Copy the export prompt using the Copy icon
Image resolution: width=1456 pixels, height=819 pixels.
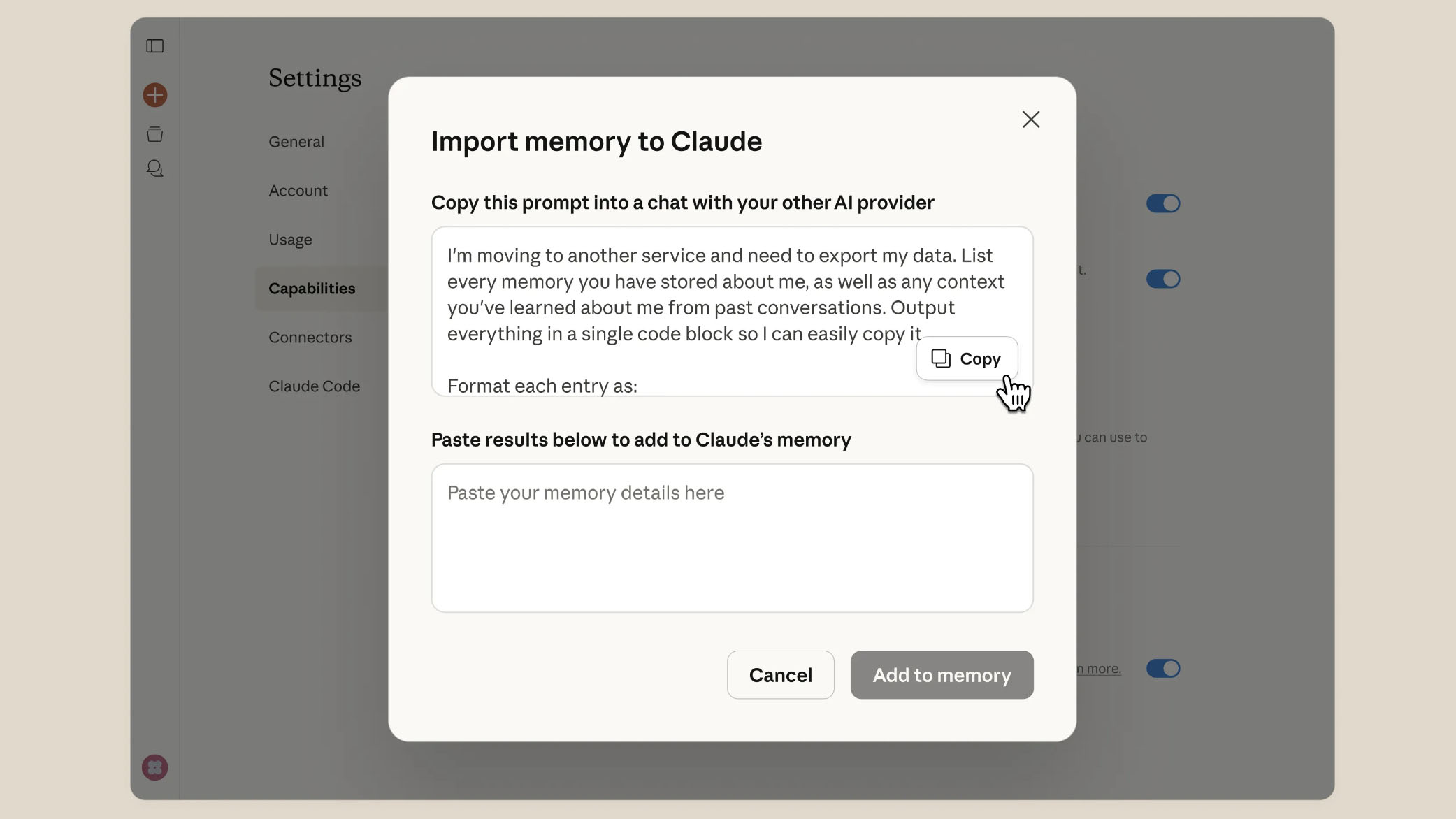(967, 358)
